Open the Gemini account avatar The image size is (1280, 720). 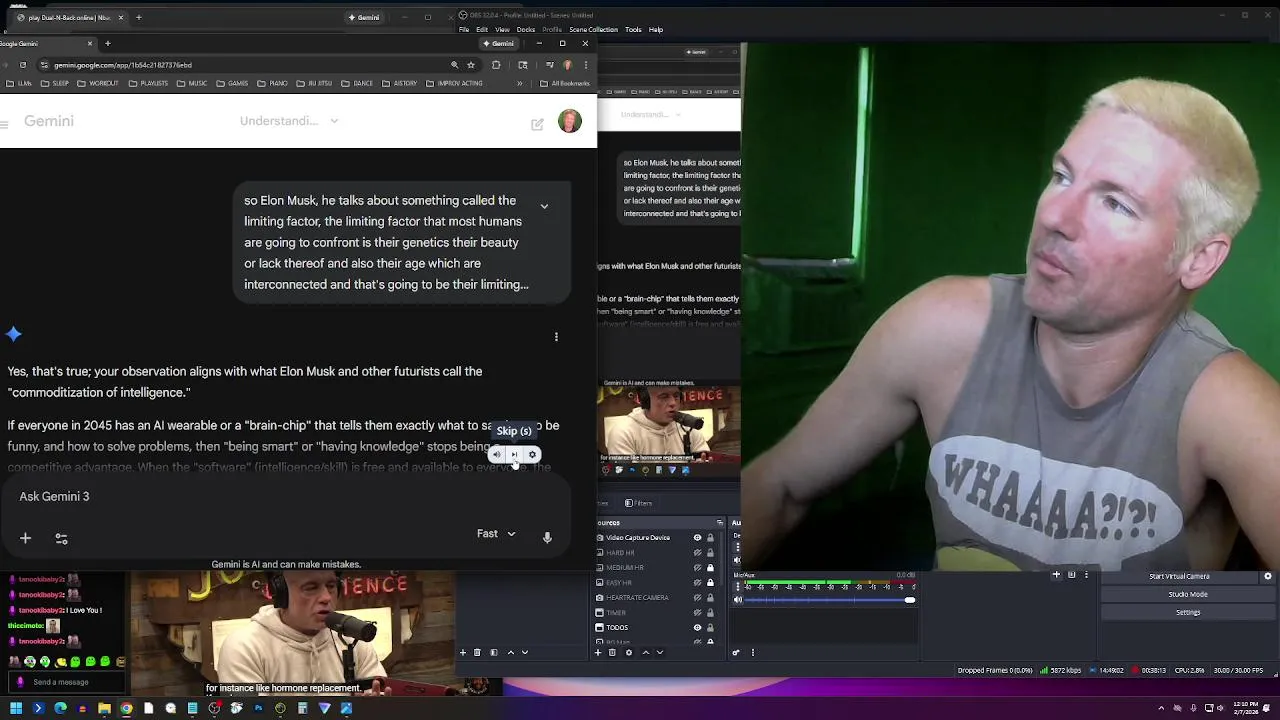coord(570,122)
